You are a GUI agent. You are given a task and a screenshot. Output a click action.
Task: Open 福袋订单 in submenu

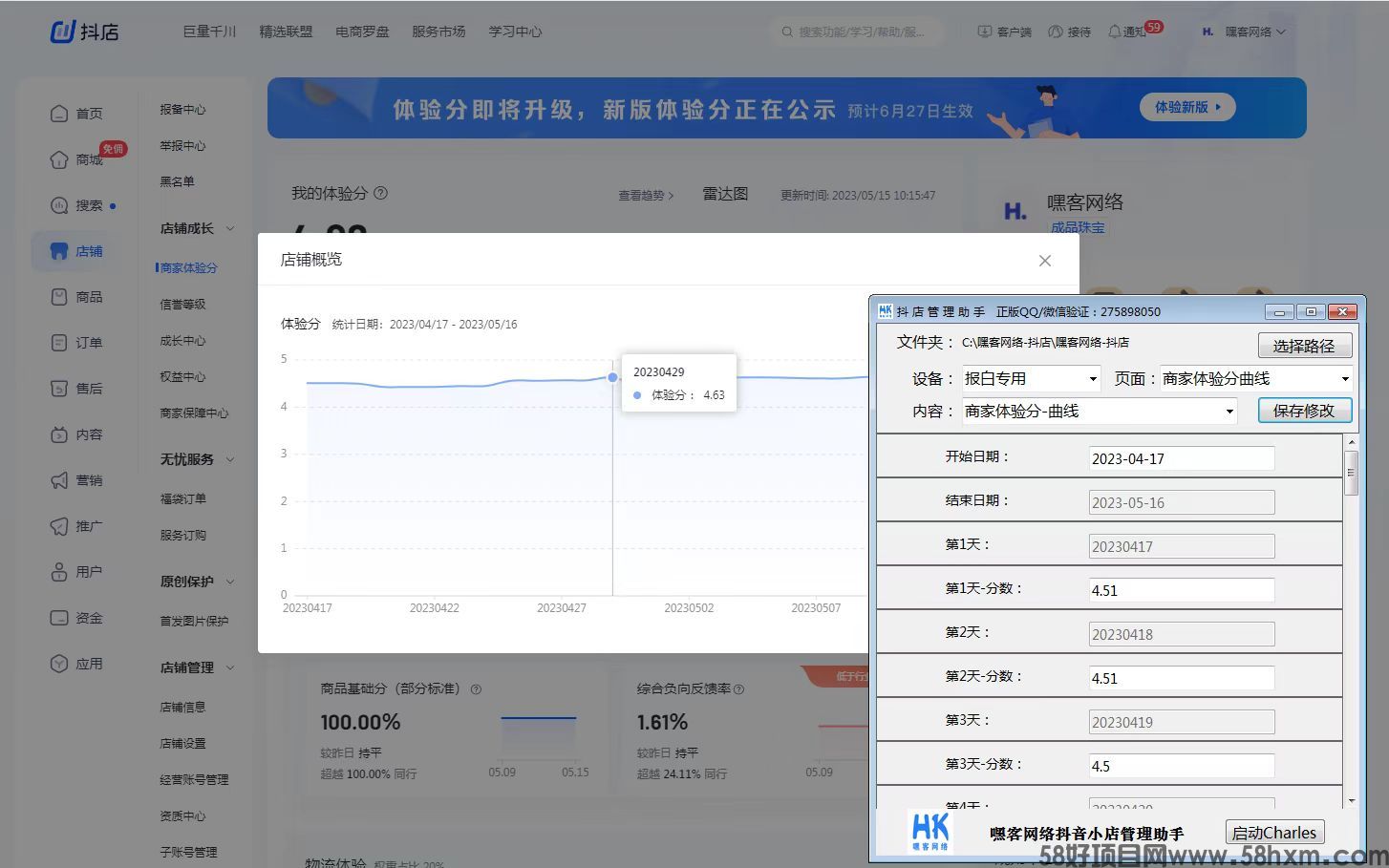coord(182,499)
